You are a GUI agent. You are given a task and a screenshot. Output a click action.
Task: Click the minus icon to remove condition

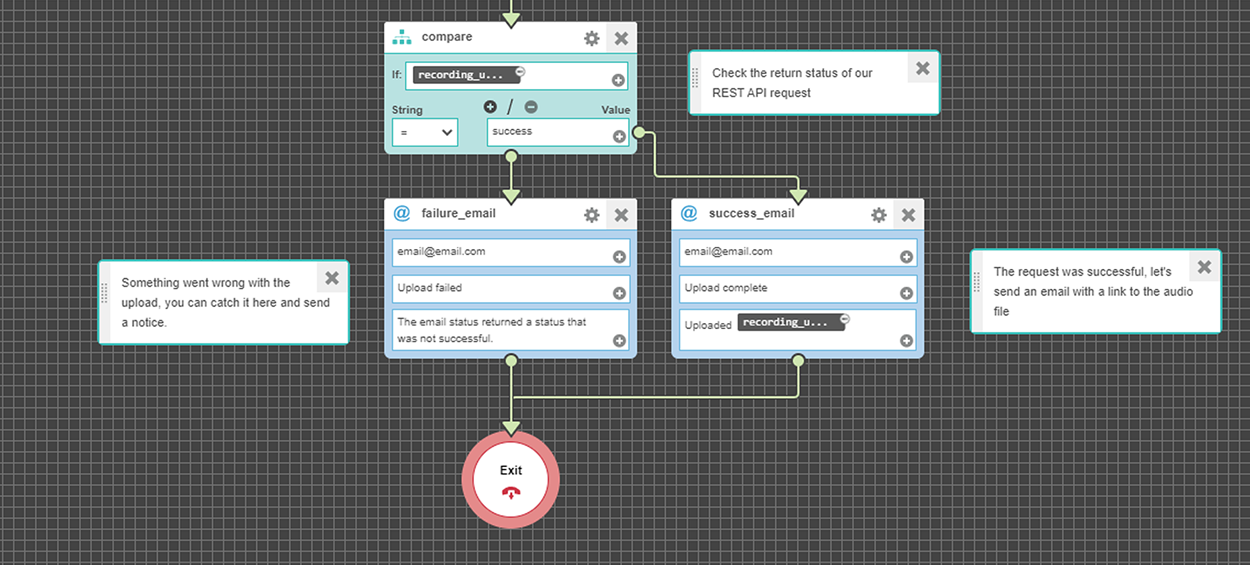[x=531, y=107]
